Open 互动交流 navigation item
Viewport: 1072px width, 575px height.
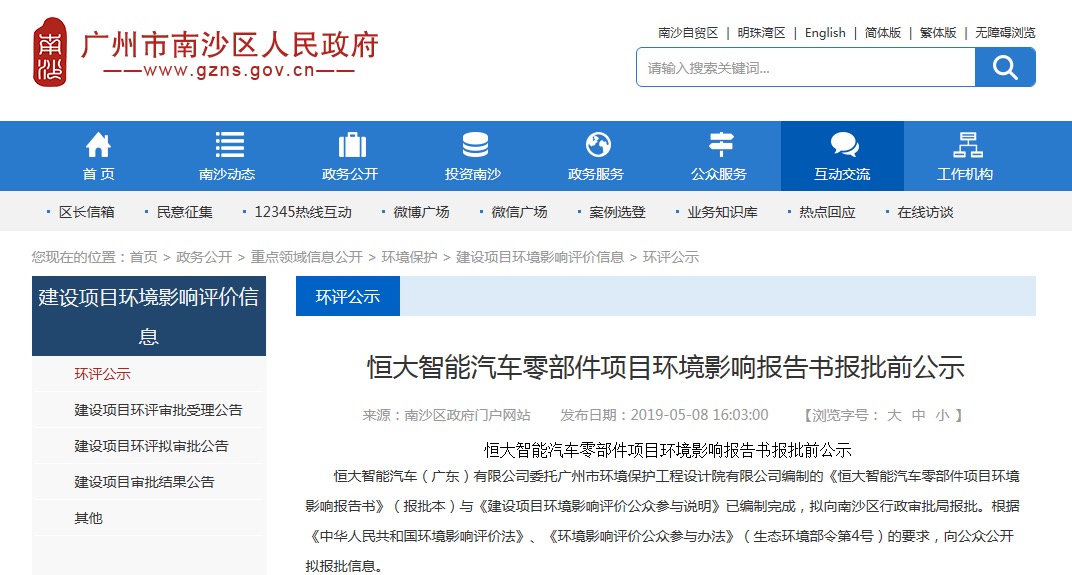click(842, 174)
